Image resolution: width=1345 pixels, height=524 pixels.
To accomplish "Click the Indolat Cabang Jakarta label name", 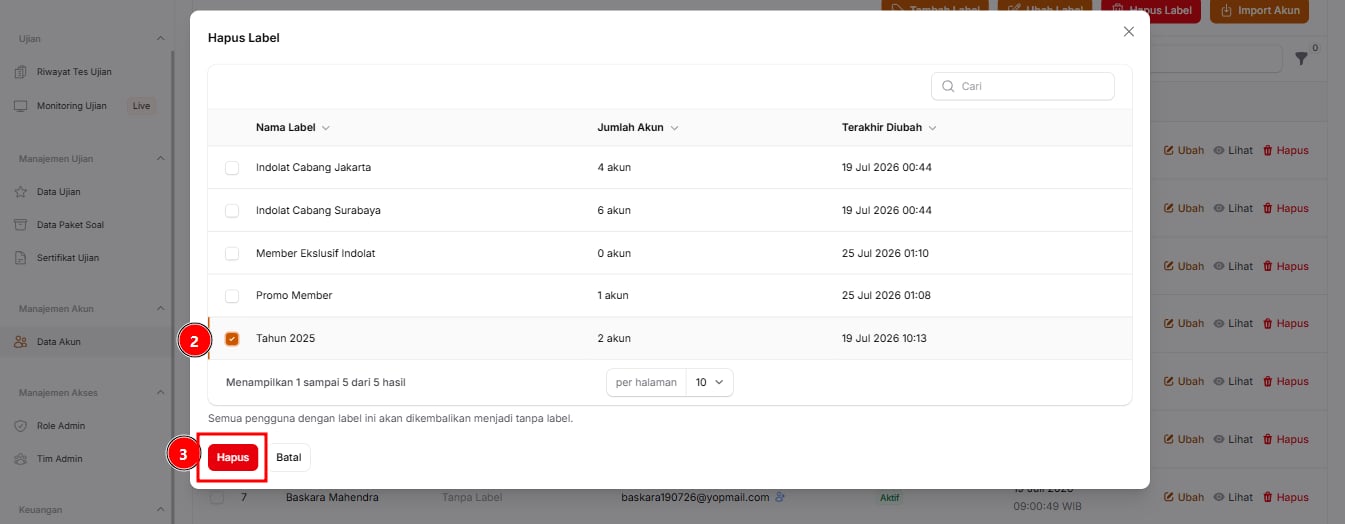I will 313,168.
